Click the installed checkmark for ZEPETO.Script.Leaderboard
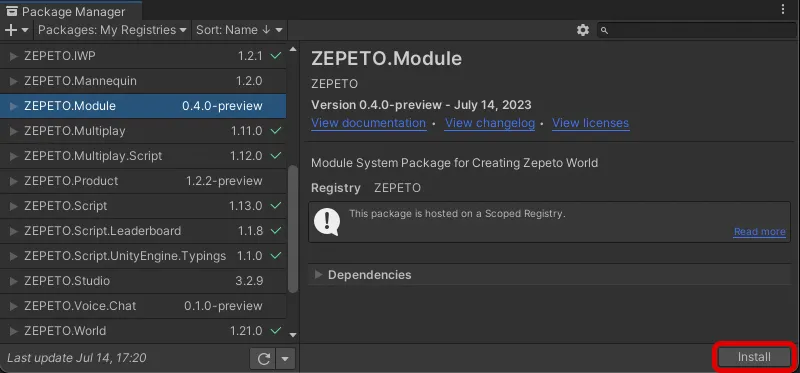 (x=276, y=231)
